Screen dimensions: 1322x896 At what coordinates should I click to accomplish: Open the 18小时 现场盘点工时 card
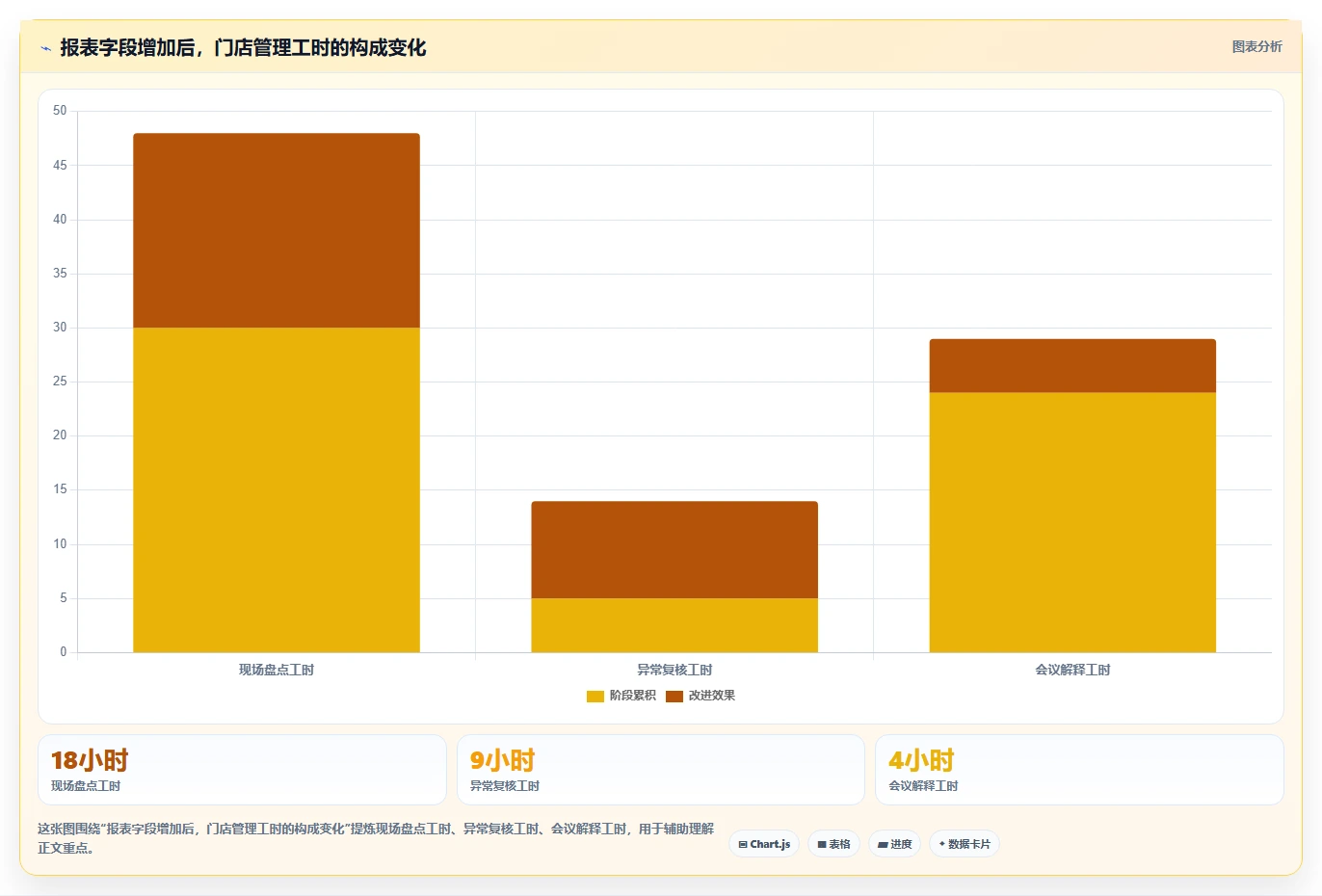point(242,770)
